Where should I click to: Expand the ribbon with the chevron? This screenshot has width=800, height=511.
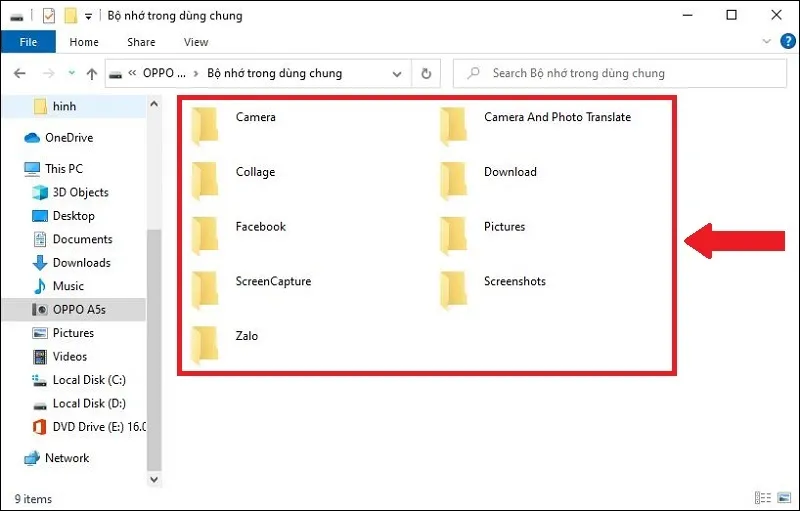pyautogui.click(x=766, y=42)
